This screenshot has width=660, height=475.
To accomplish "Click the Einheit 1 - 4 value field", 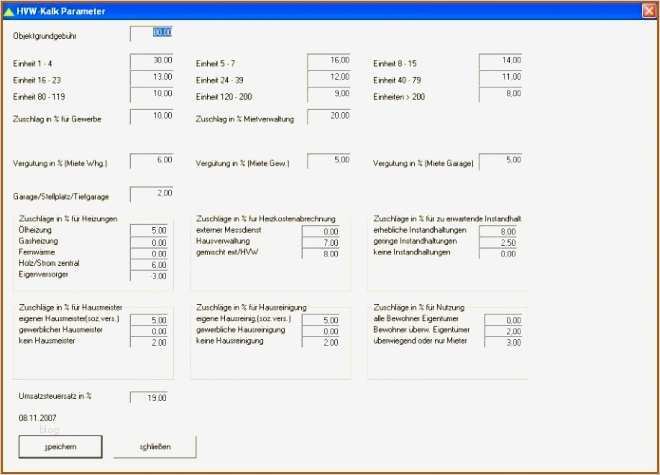I will point(152,61).
